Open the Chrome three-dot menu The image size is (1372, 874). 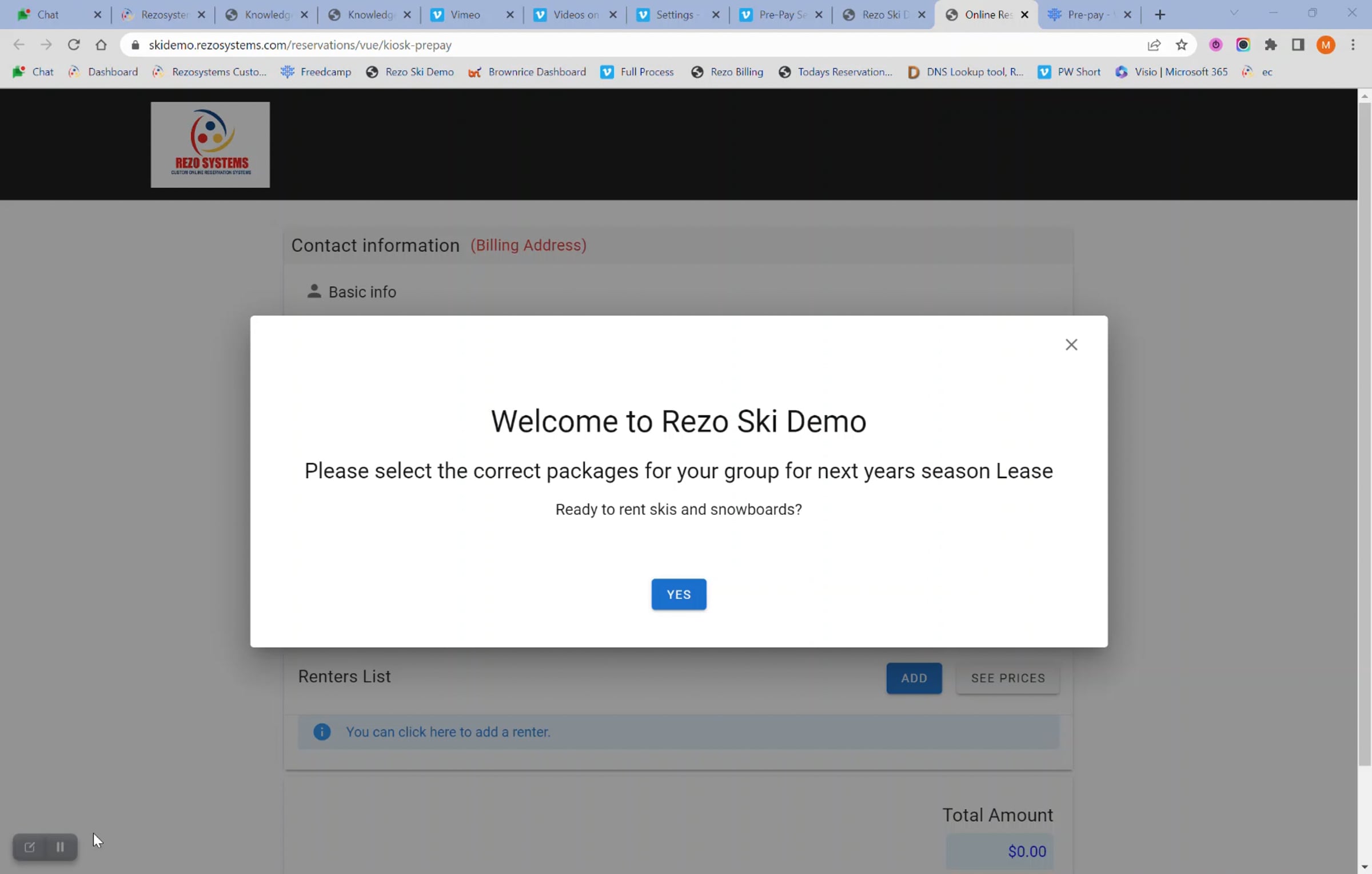(1353, 45)
